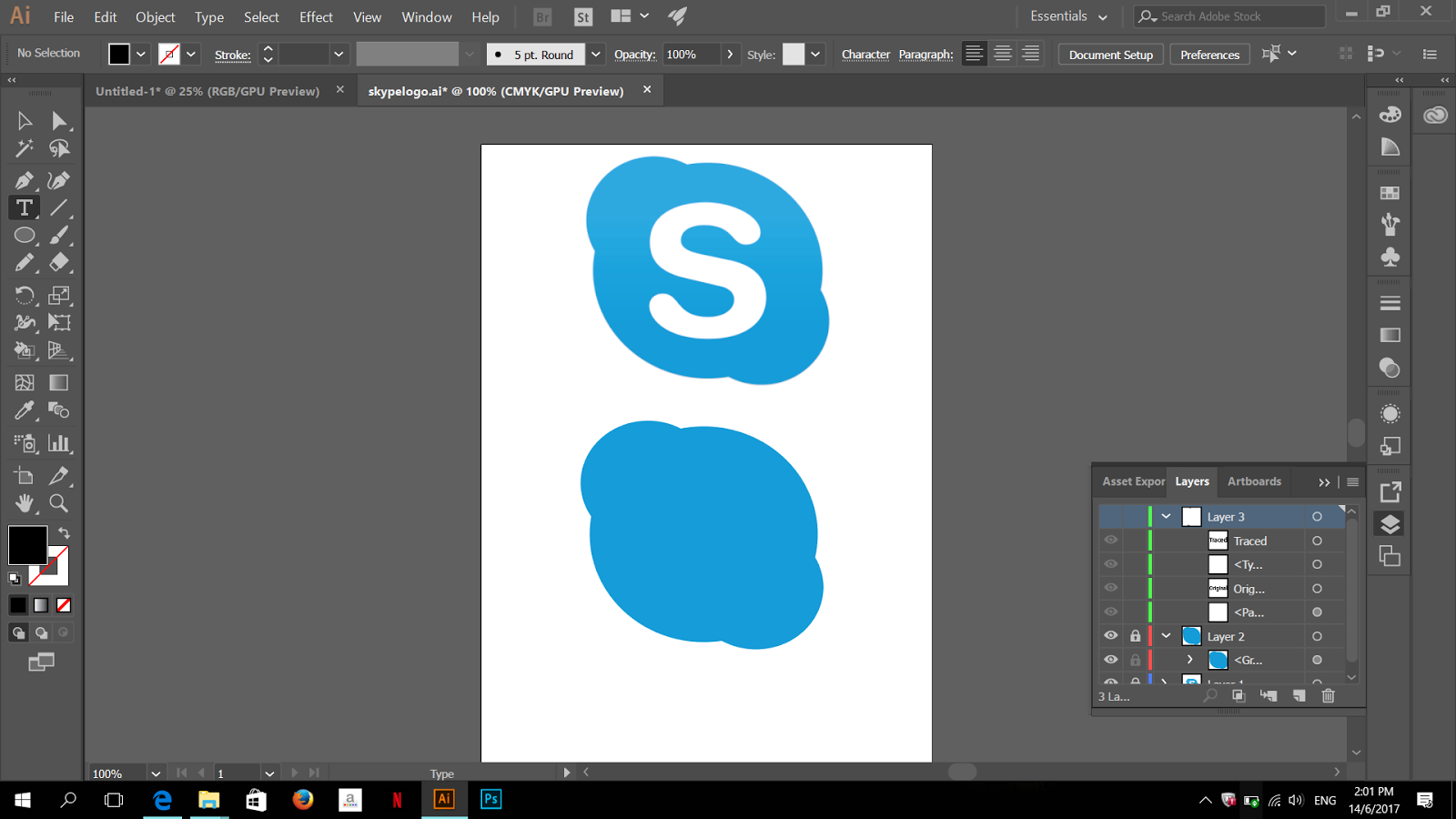Select the Hand tool
The image size is (1456, 819).
click(25, 503)
